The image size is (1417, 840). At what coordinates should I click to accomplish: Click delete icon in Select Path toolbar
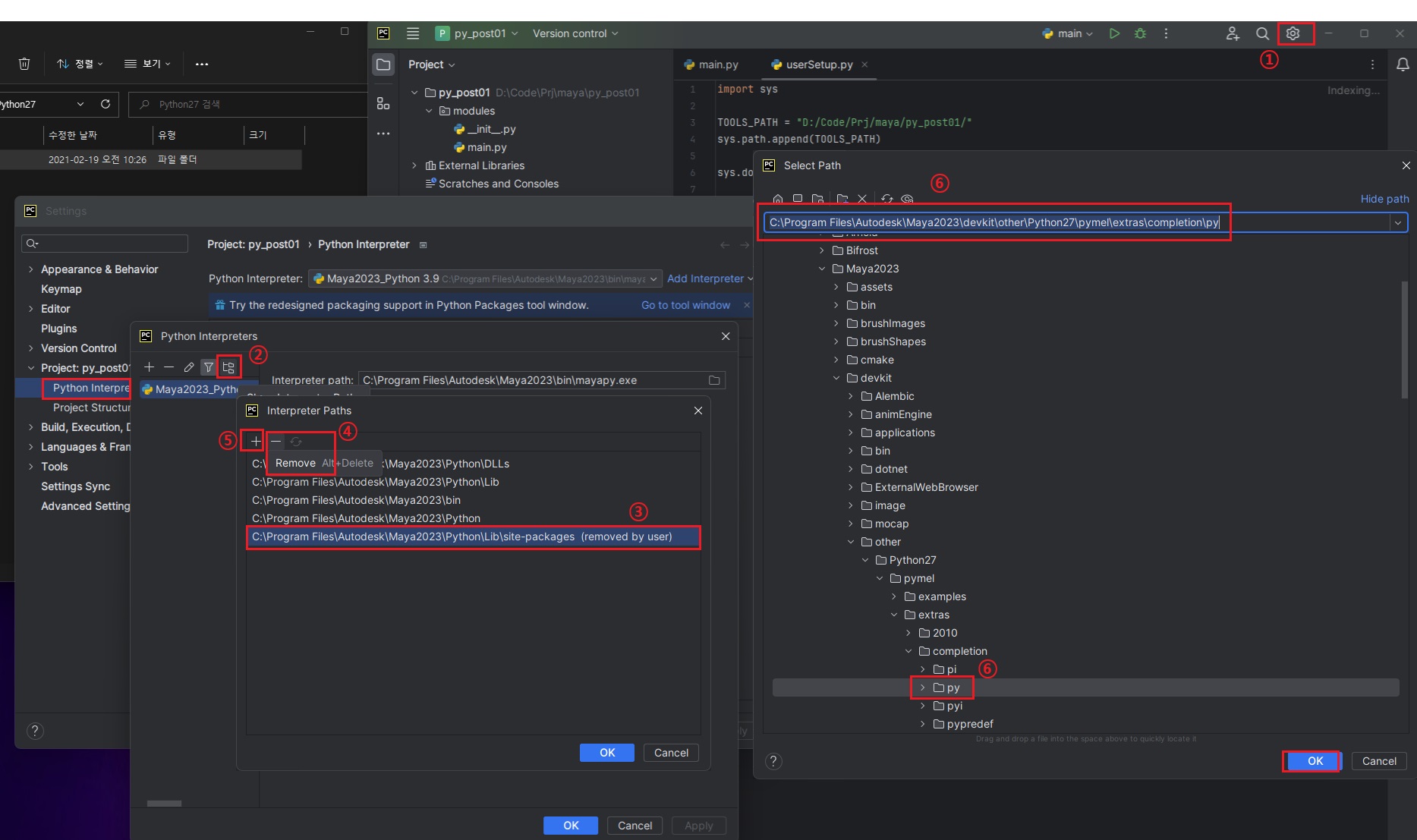(862, 199)
